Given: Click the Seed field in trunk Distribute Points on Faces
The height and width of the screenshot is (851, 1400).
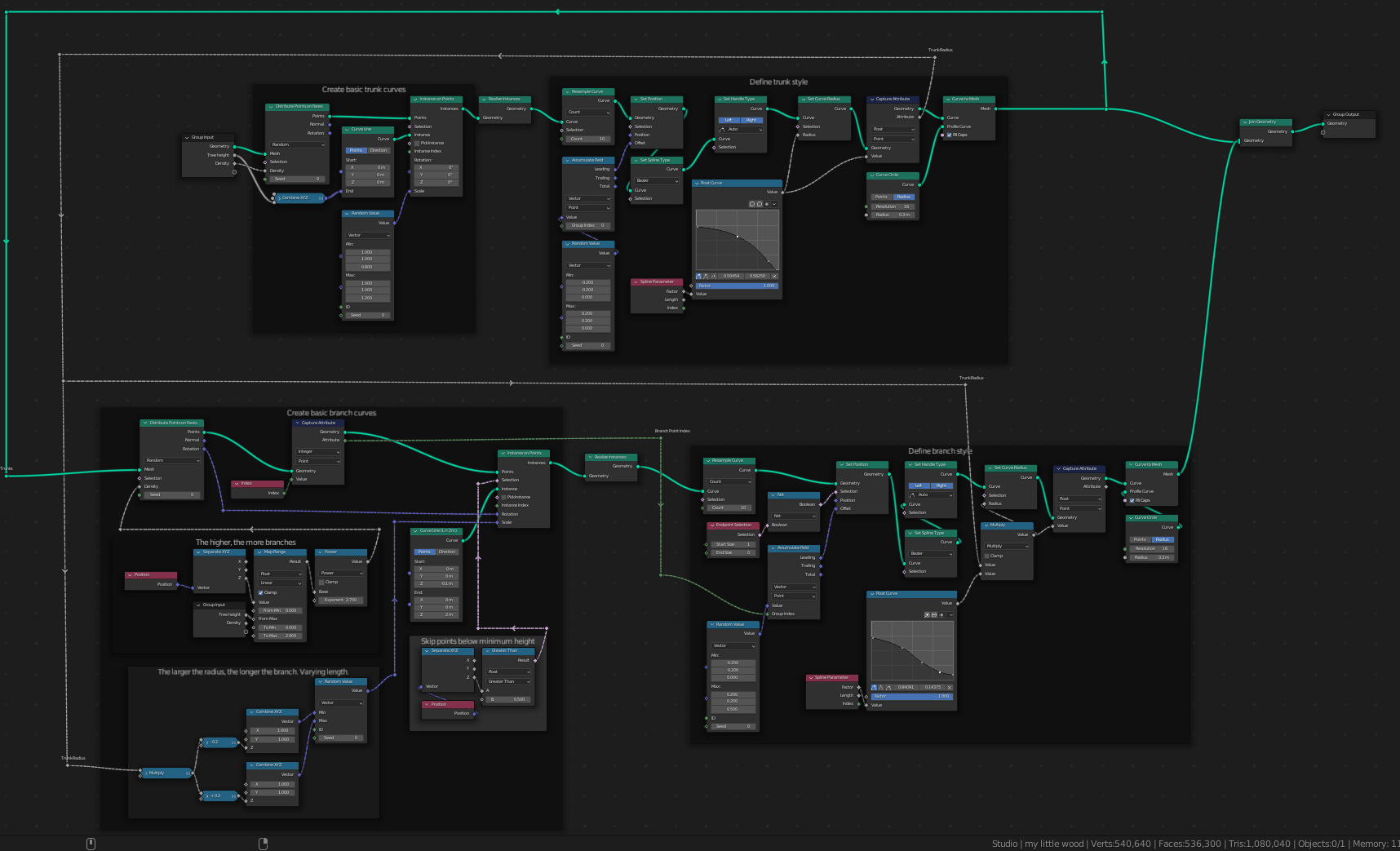Looking at the screenshot, I should pyautogui.click(x=298, y=179).
